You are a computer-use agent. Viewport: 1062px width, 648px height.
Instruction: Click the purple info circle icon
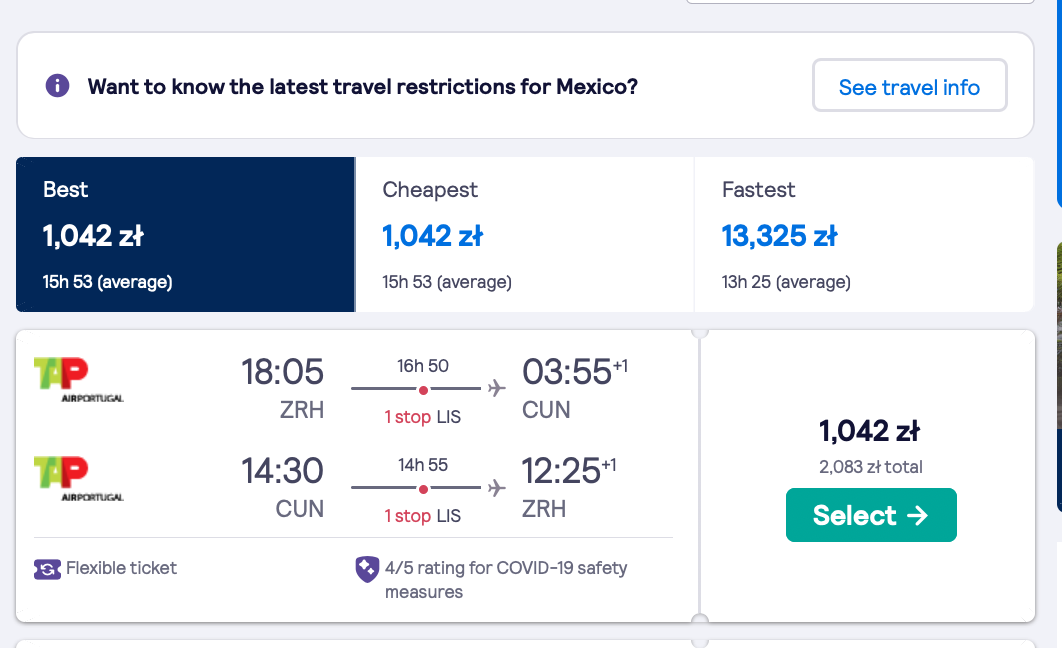pos(58,86)
